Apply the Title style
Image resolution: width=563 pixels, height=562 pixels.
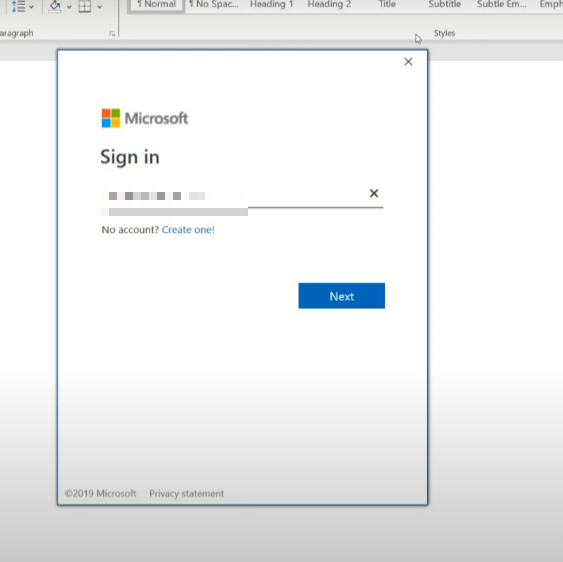[x=387, y=5]
